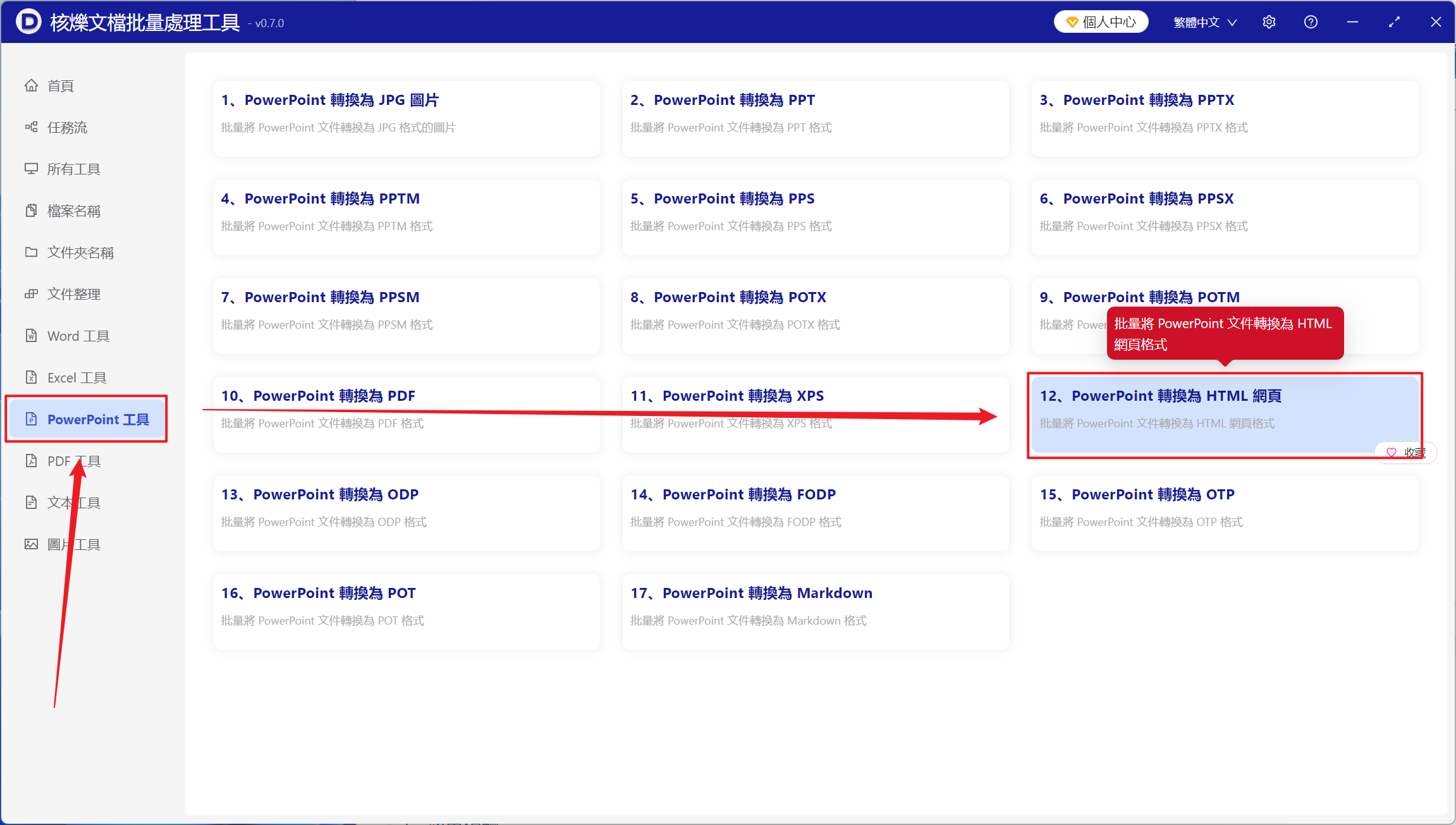Click the folder icon beside 文件夾名稱
This screenshot has width=1456, height=825.
point(31,252)
